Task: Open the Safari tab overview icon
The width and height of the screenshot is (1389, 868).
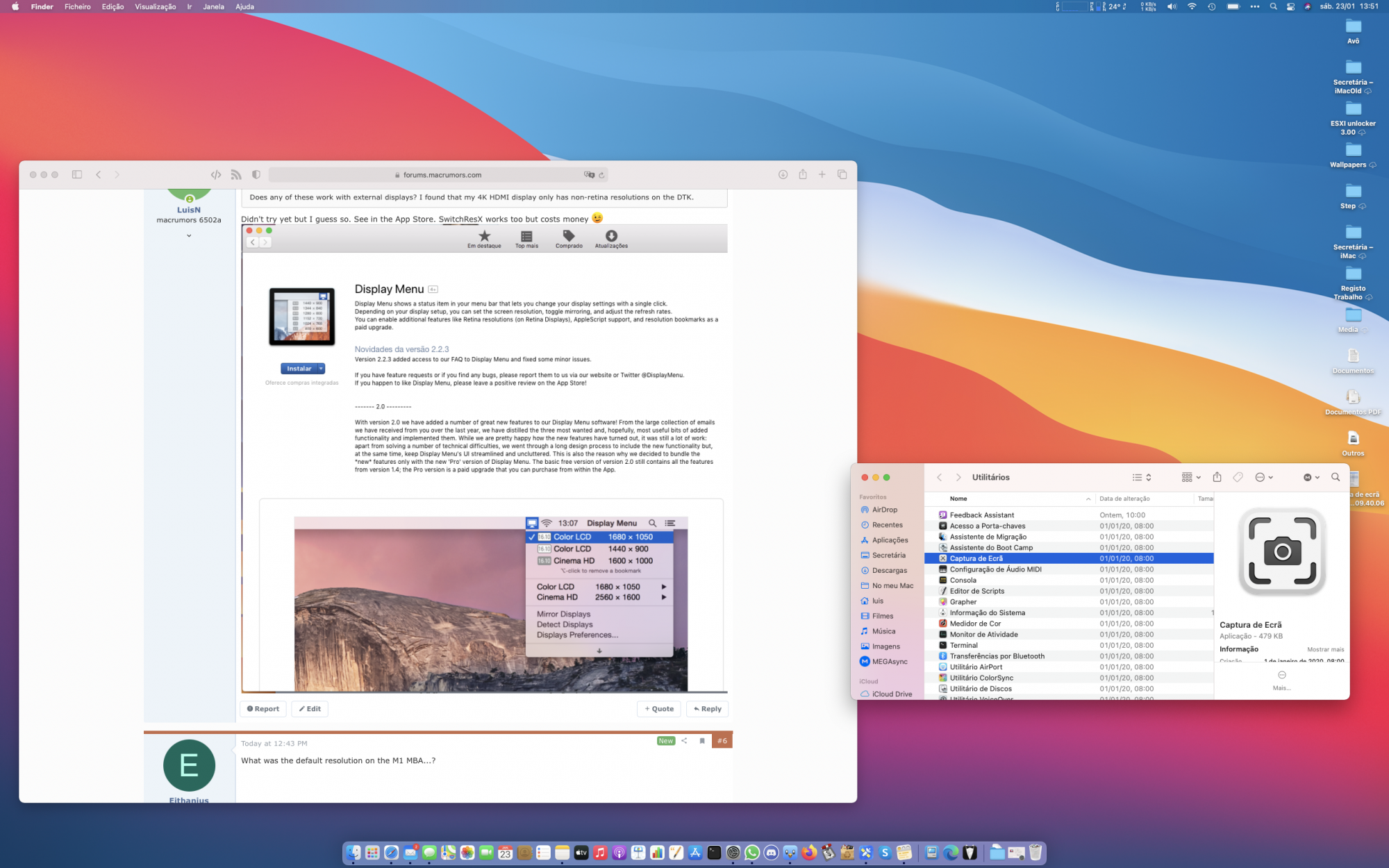Action: [842, 174]
